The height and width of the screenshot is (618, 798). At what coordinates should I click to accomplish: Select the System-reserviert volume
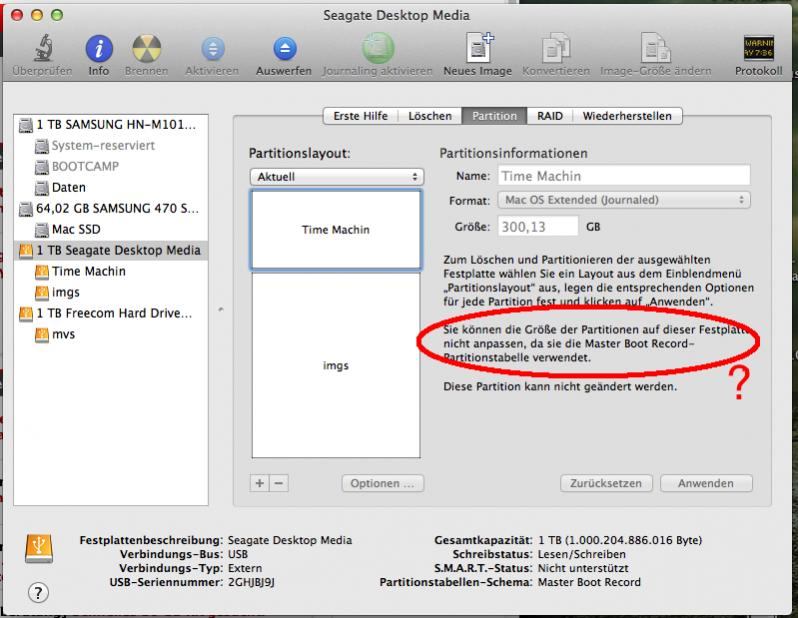point(111,146)
